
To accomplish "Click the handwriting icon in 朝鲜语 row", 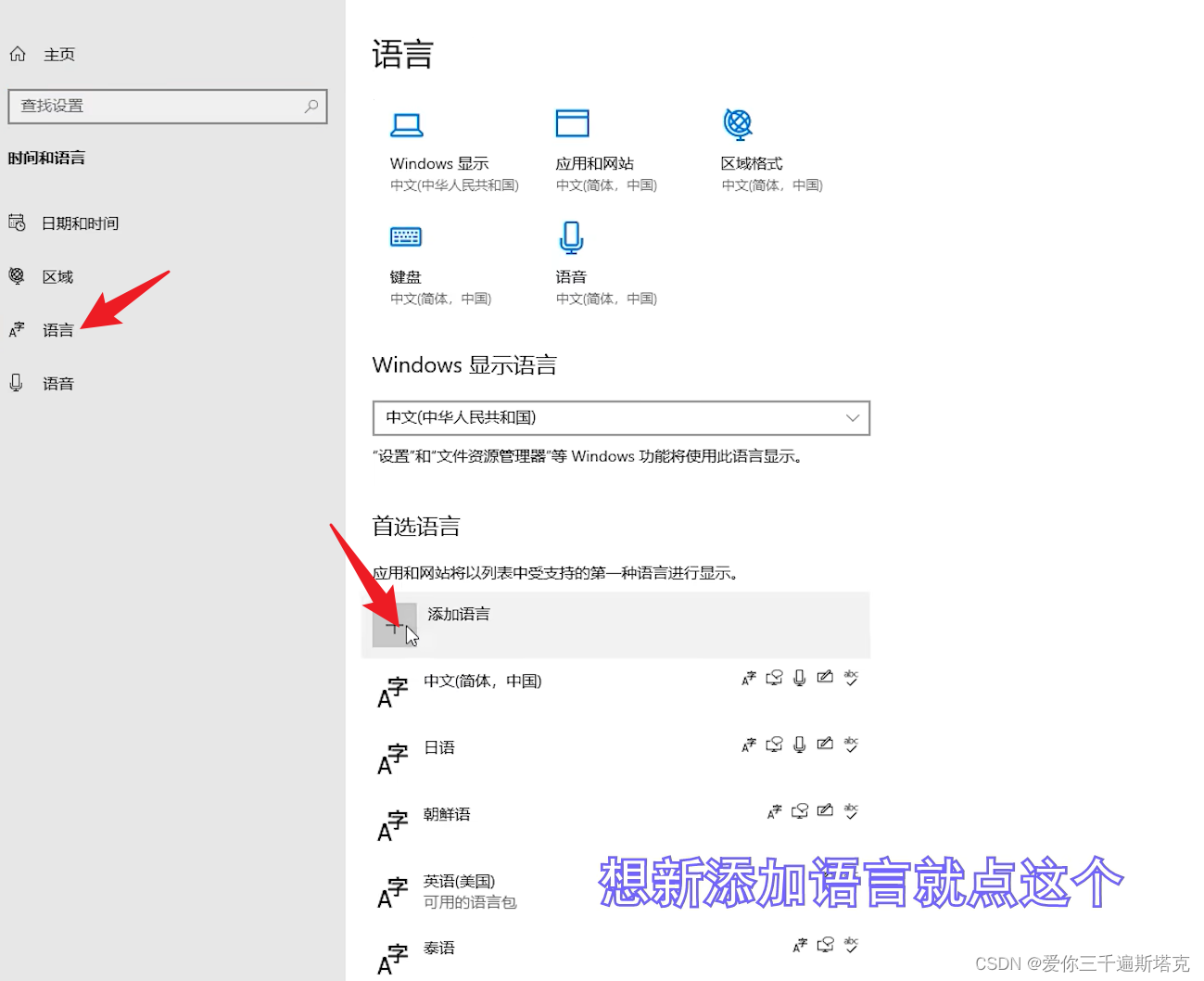I will 825,810.
